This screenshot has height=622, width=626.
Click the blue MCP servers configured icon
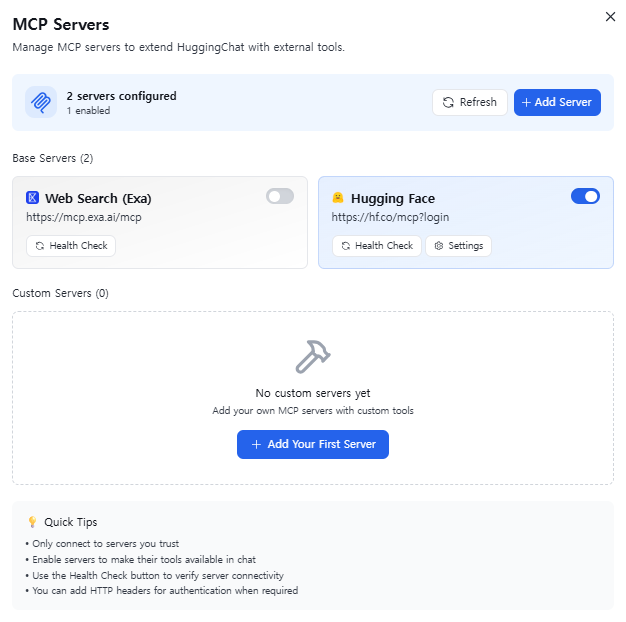tap(41, 102)
